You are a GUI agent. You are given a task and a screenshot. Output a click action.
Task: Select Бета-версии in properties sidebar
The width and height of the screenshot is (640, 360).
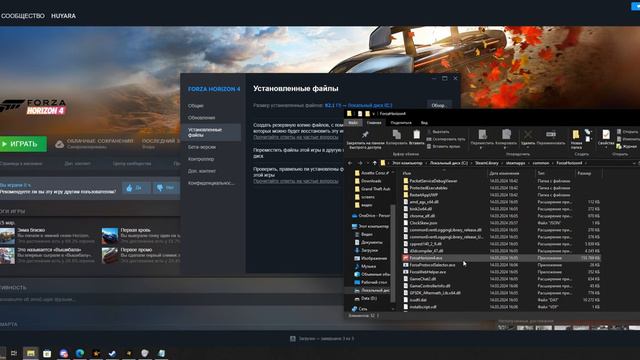point(202,147)
